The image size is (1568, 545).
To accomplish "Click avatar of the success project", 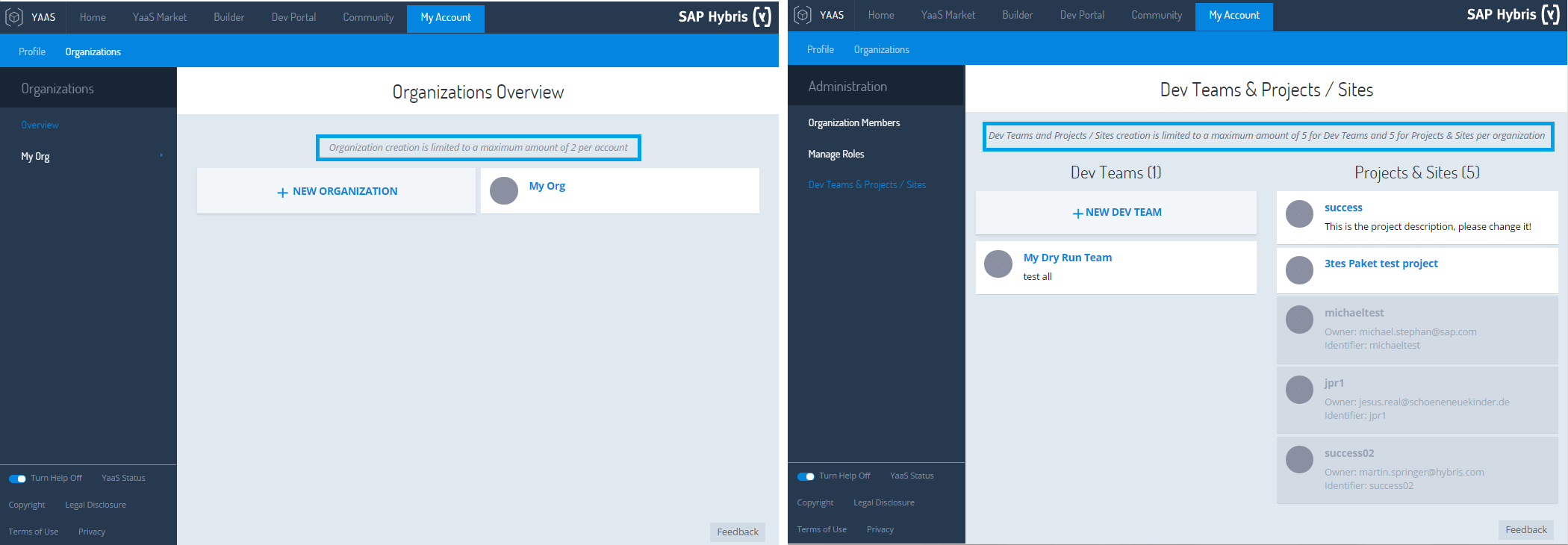I will point(1300,214).
